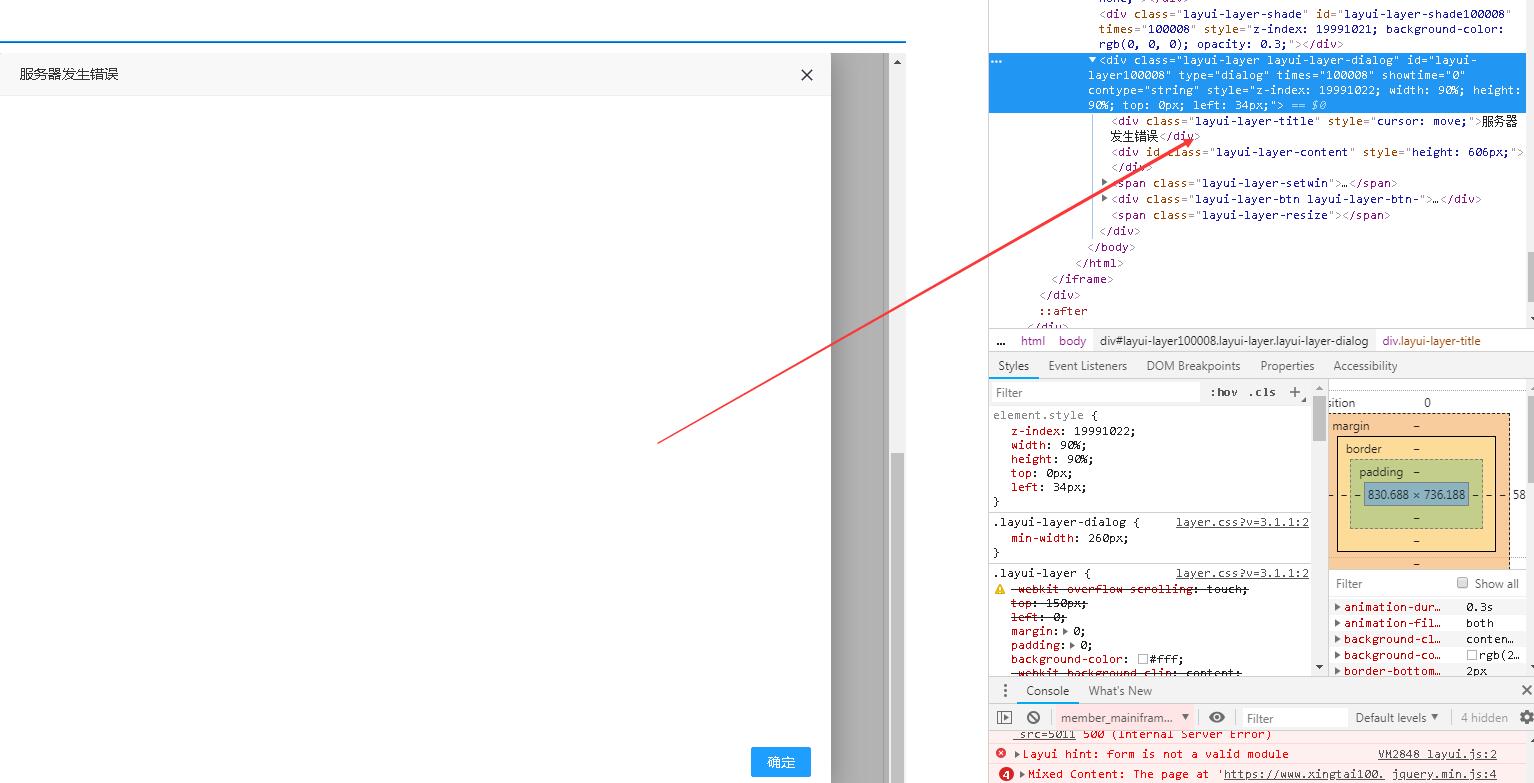Clear the console with the ban icon
1534x783 pixels.
coord(1033,717)
